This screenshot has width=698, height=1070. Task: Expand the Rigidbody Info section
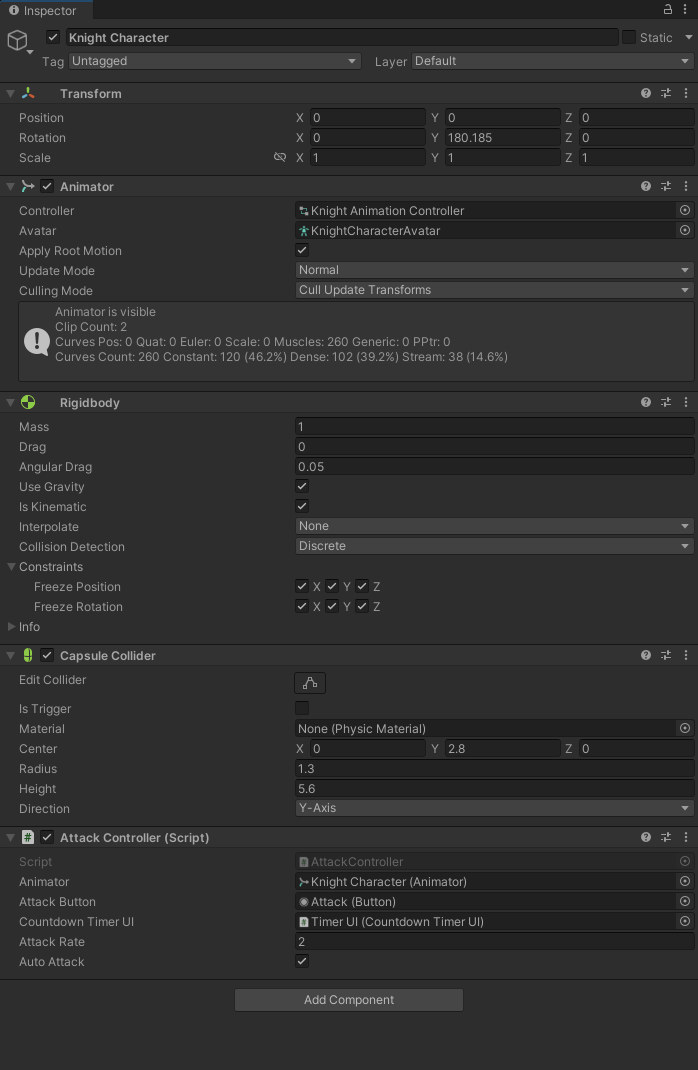pos(10,627)
